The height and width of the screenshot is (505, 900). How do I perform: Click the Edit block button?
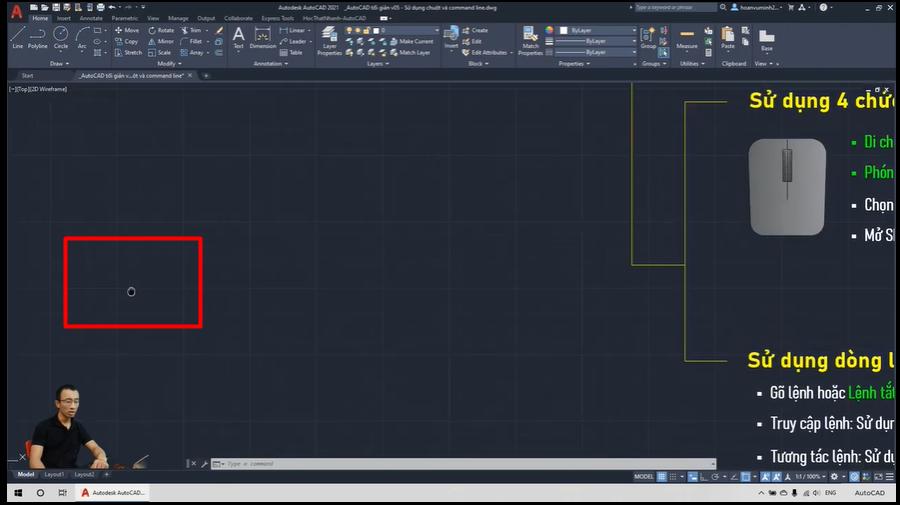(x=472, y=41)
